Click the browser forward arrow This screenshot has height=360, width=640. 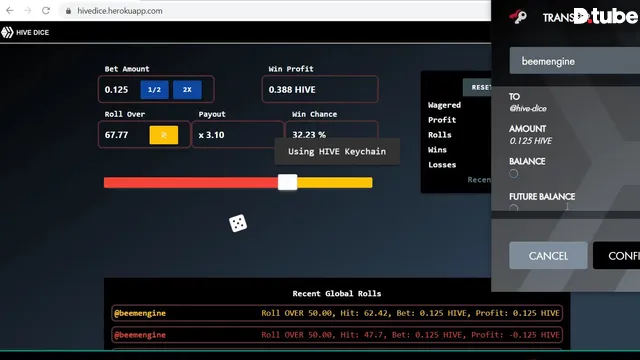(x=28, y=11)
